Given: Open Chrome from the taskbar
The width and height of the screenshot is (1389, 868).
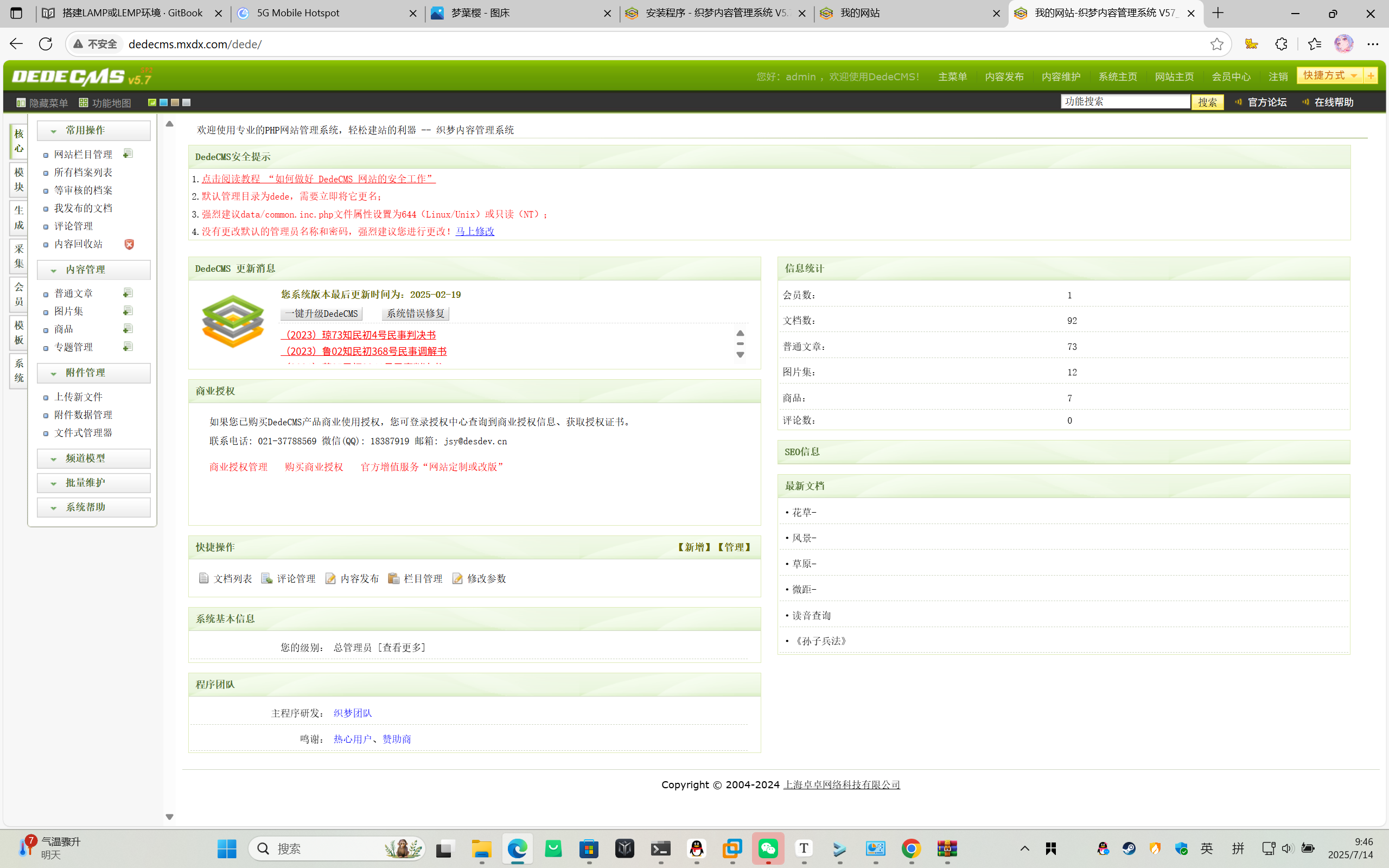Looking at the screenshot, I should tap(911, 848).
